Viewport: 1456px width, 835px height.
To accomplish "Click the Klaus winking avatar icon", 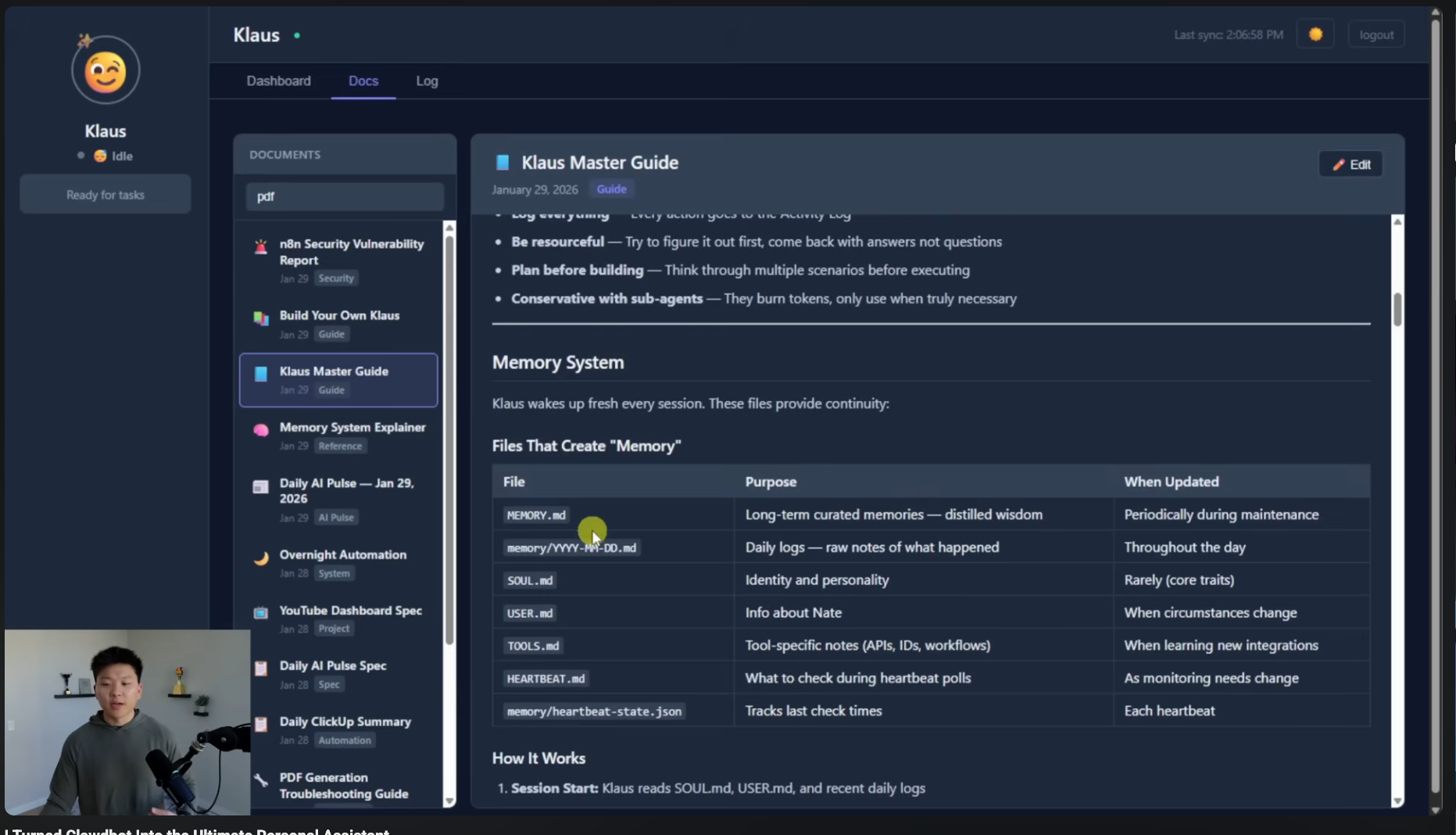I will [x=106, y=71].
